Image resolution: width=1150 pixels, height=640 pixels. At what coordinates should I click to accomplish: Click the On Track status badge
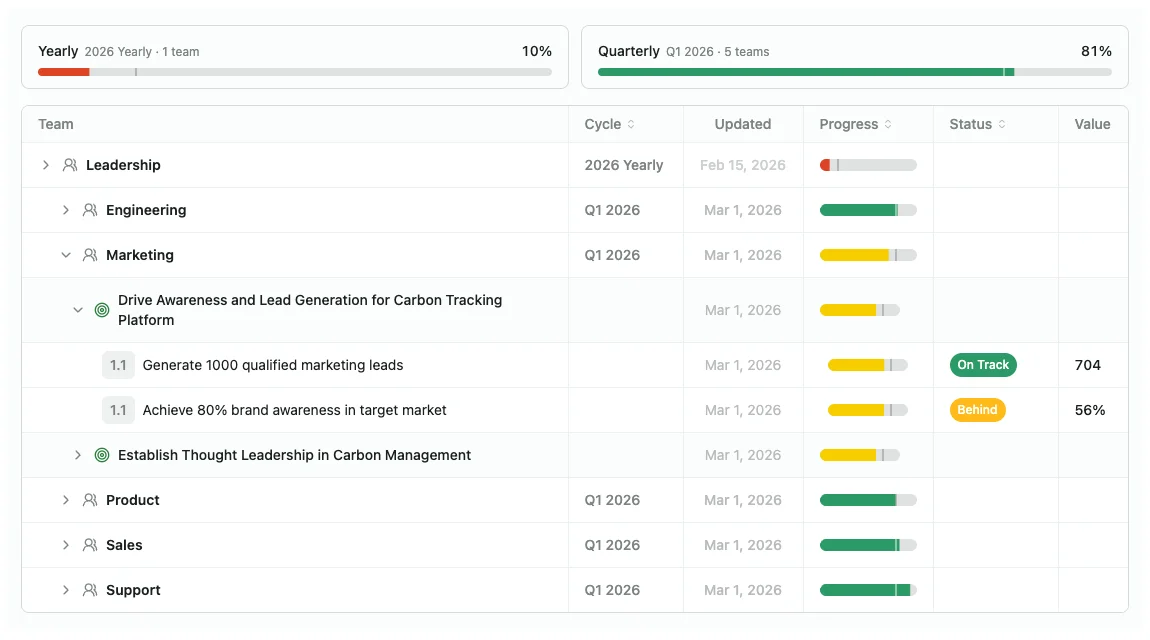coord(983,365)
